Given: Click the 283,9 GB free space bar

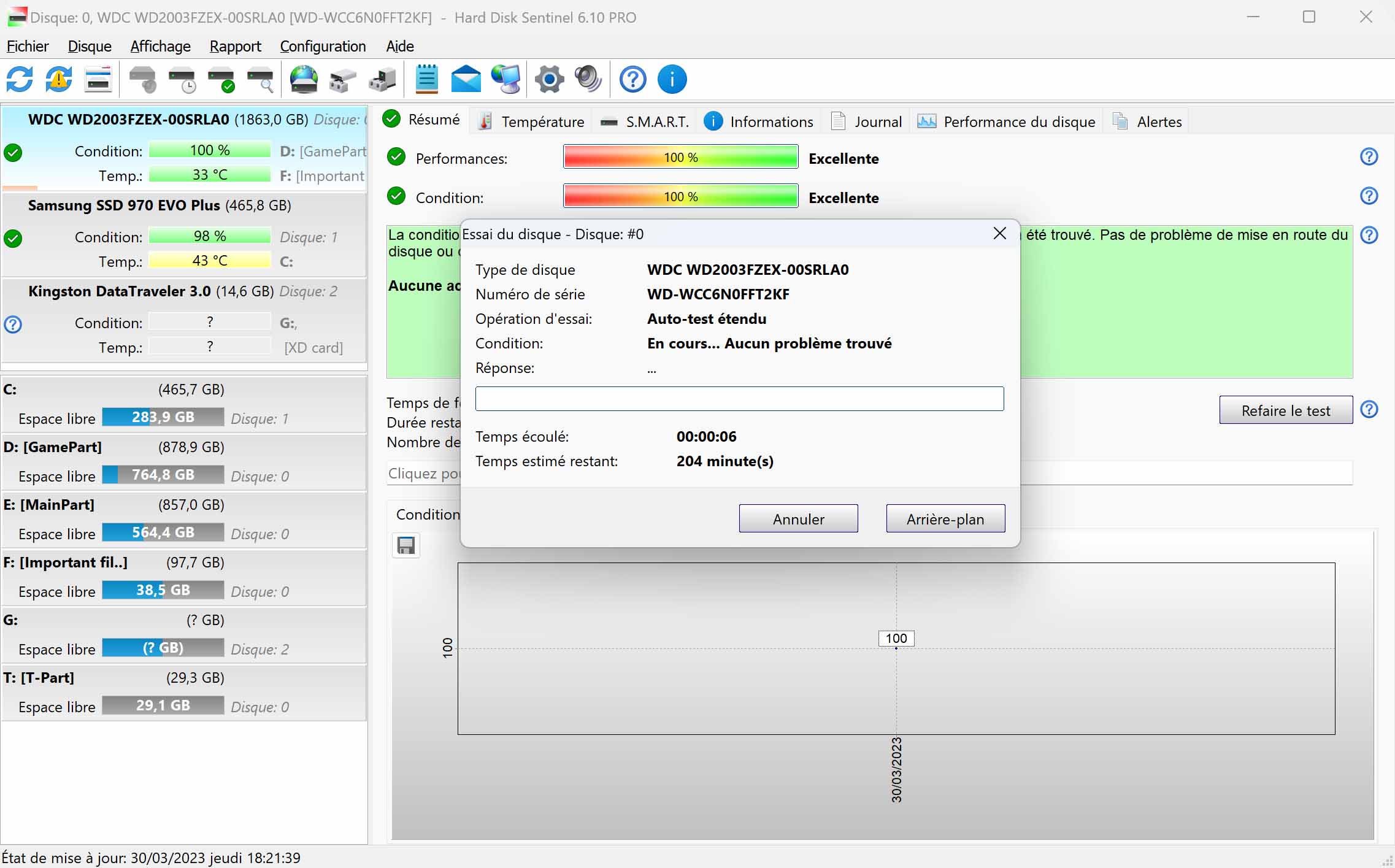Looking at the screenshot, I should click(x=163, y=417).
